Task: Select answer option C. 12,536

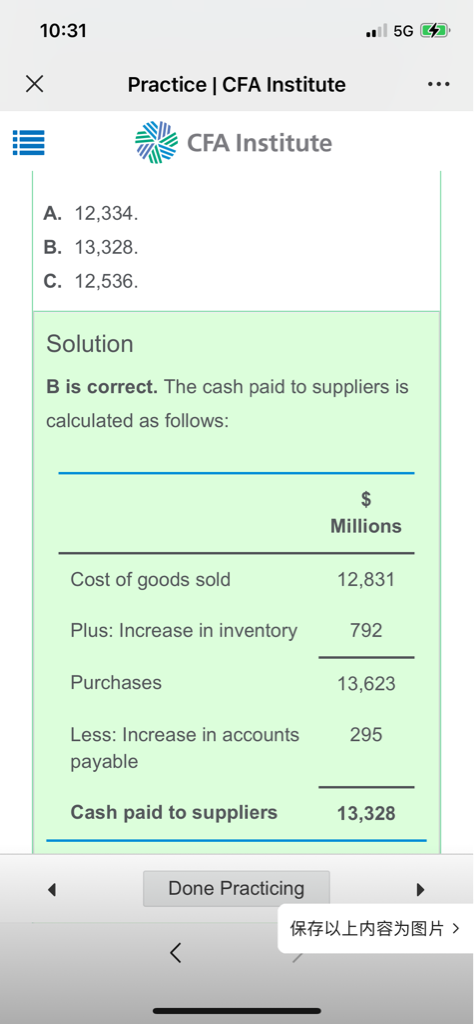Action: pyautogui.click(x=91, y=282)
